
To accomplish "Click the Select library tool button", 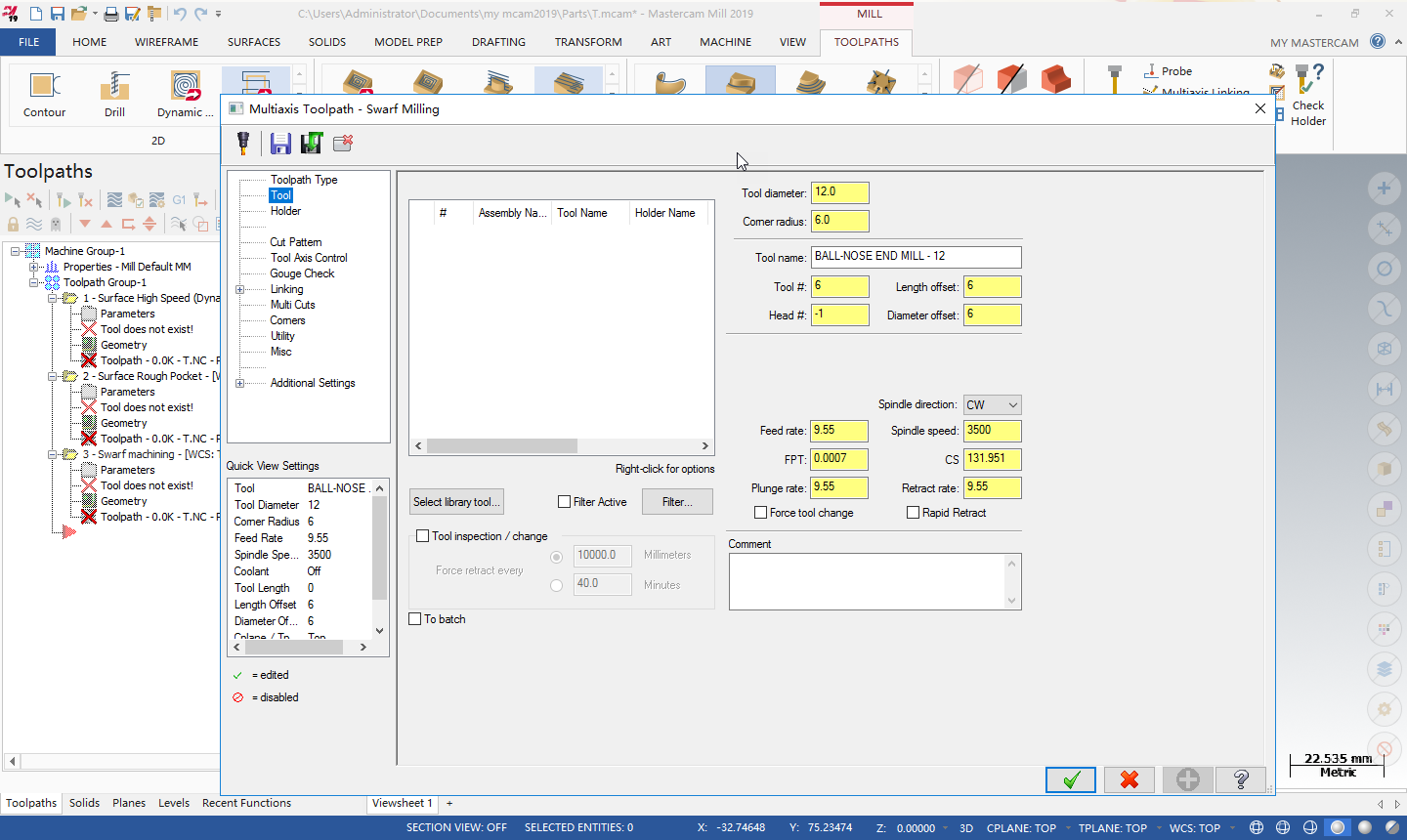I will [457, 502].
